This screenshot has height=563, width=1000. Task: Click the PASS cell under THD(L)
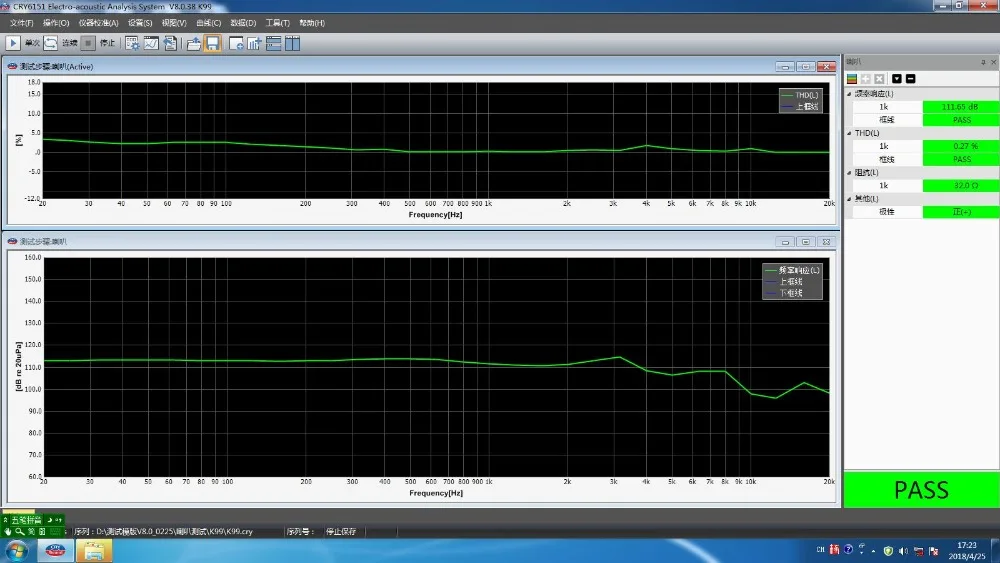click(960, 159)
